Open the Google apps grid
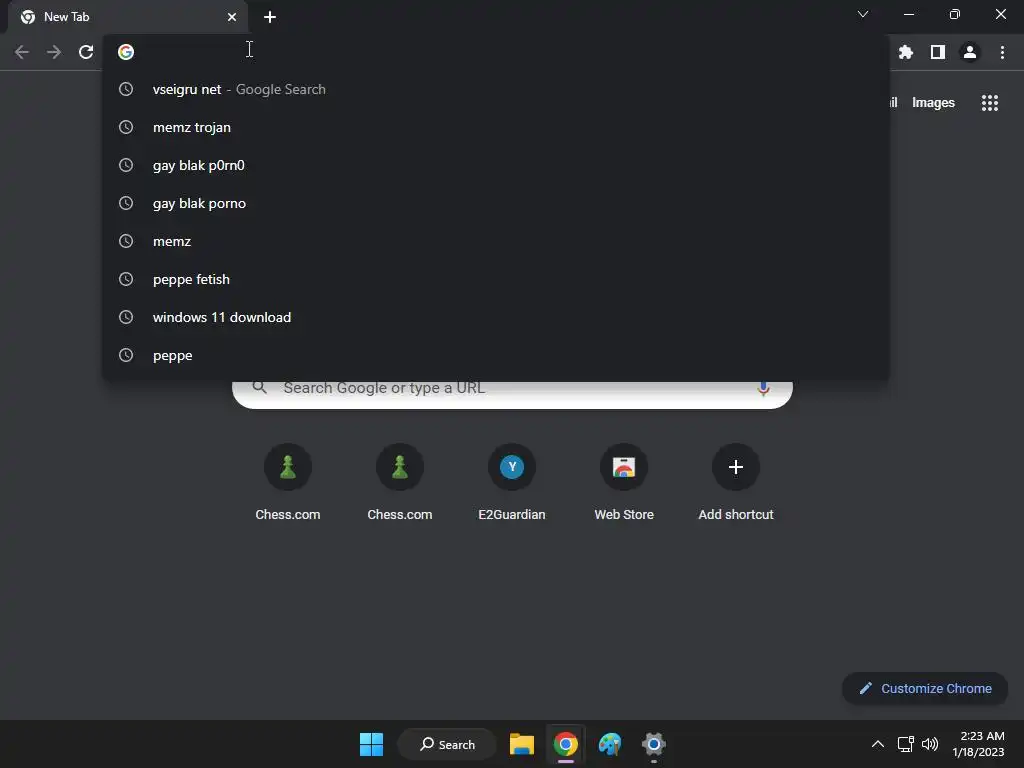Image resolution: width=1024 pixels, height=768 pixels. 989,103
